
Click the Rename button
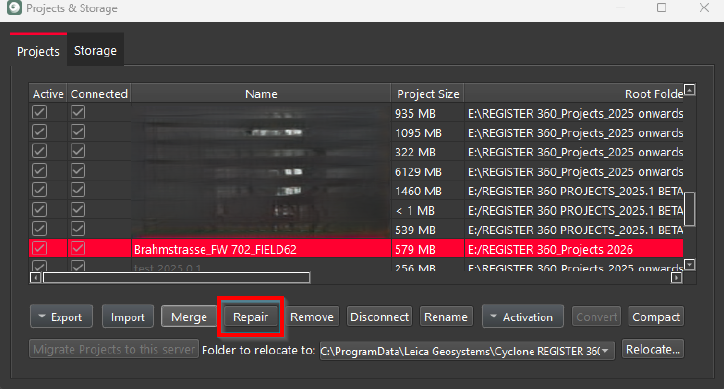point(446,317)
